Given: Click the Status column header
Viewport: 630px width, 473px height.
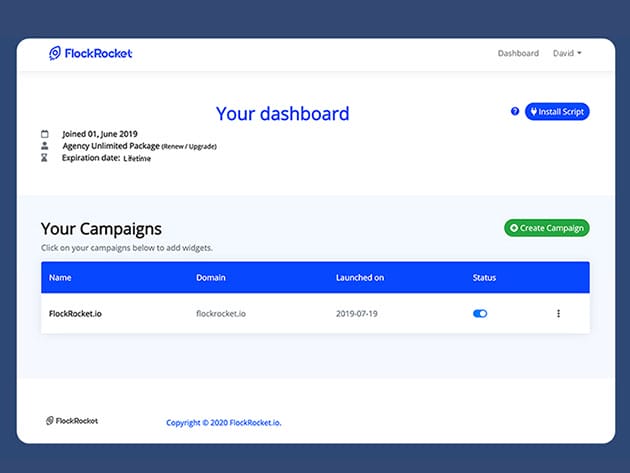Looking at the screenshot, I should [x=484, y=277].
